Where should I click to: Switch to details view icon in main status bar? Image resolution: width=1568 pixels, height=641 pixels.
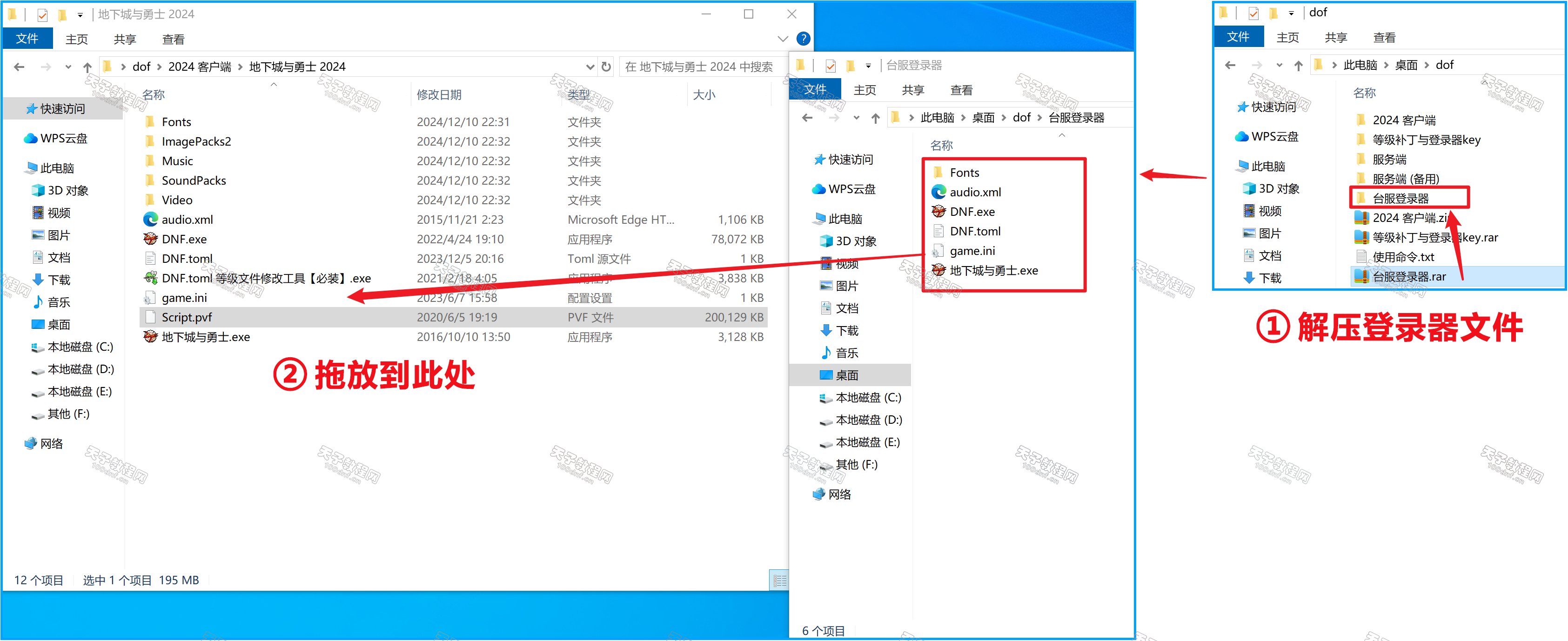(780, 581)
